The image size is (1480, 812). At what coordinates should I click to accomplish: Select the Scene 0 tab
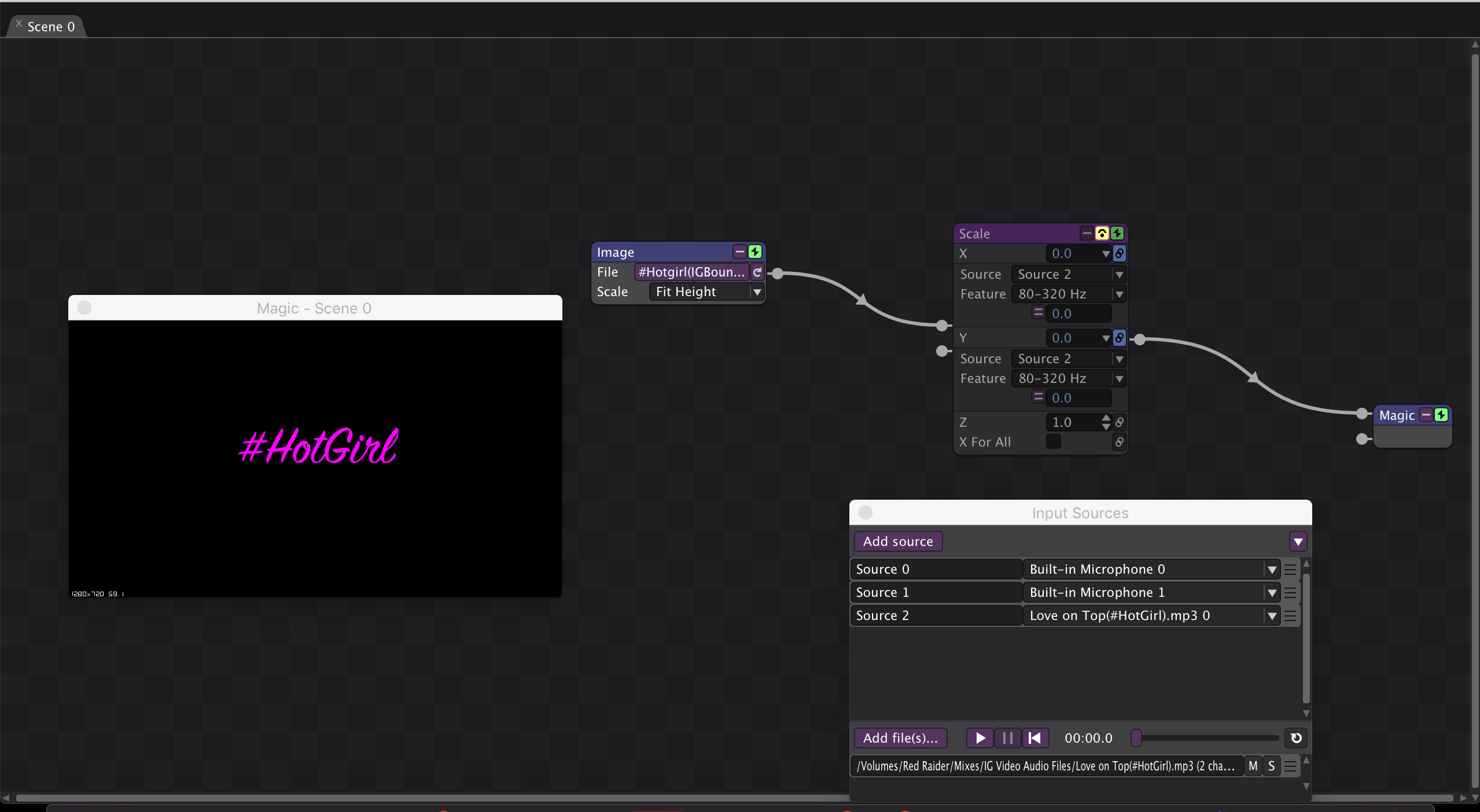[51, 27]
